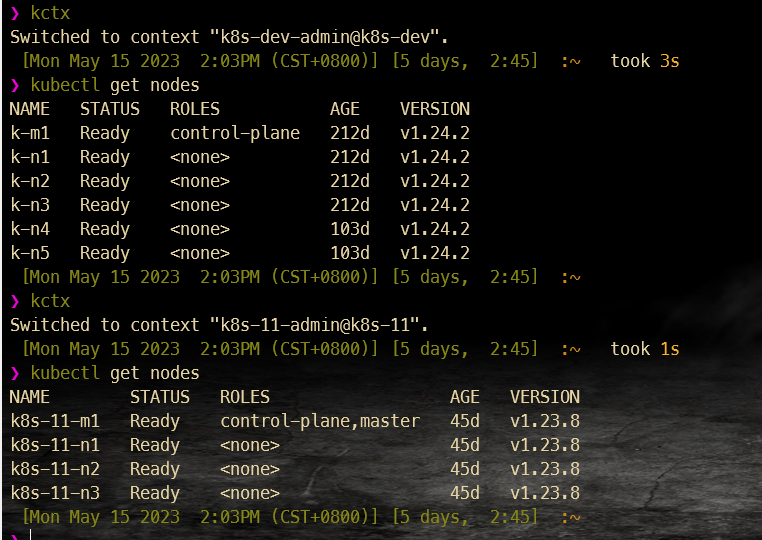Viewport: 762px width, 540px height.
Task: Click the first magenta prompt arrow before kctx
Action: [15, 13]
